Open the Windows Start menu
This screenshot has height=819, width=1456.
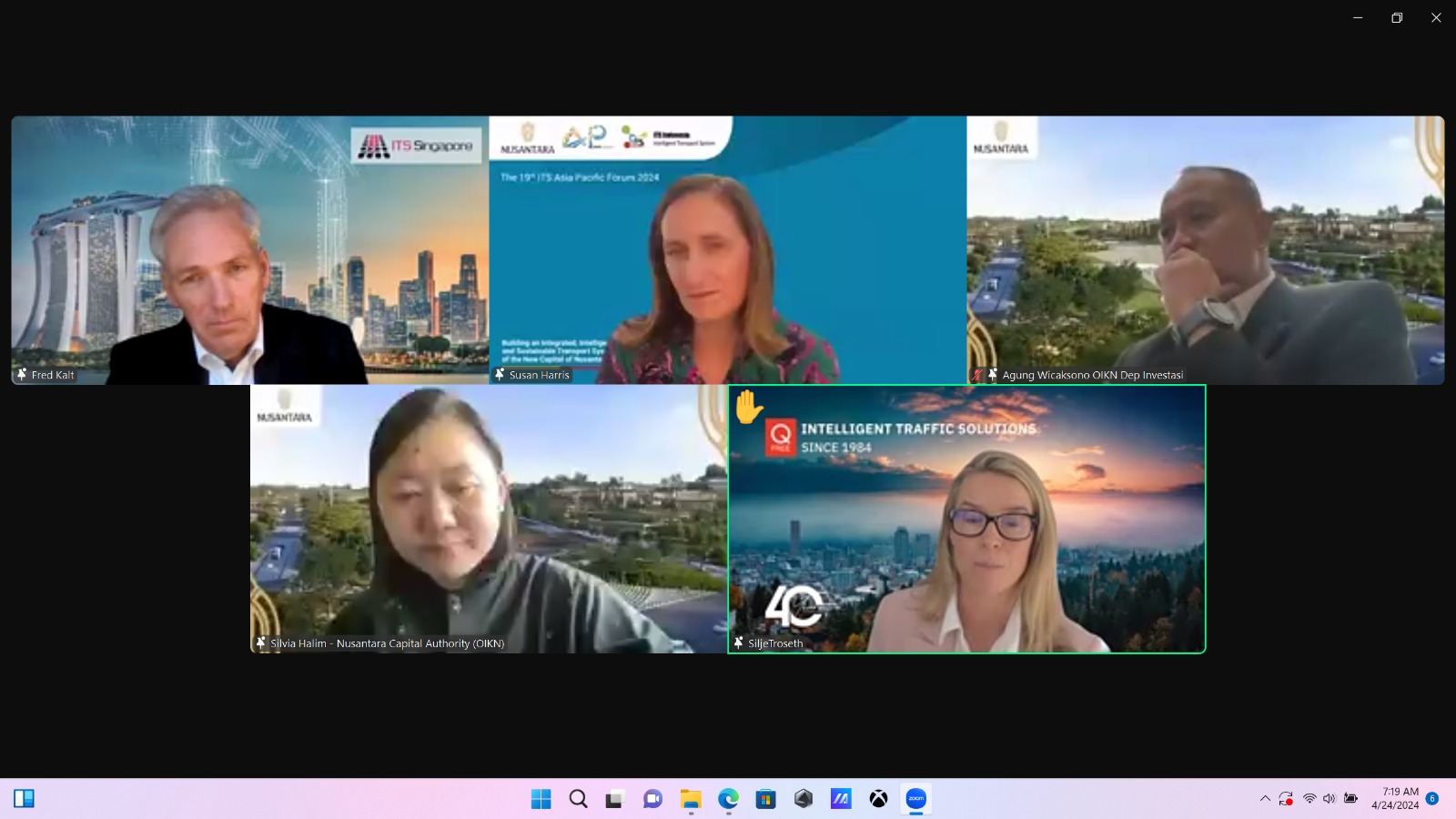[x=541, y=799]
